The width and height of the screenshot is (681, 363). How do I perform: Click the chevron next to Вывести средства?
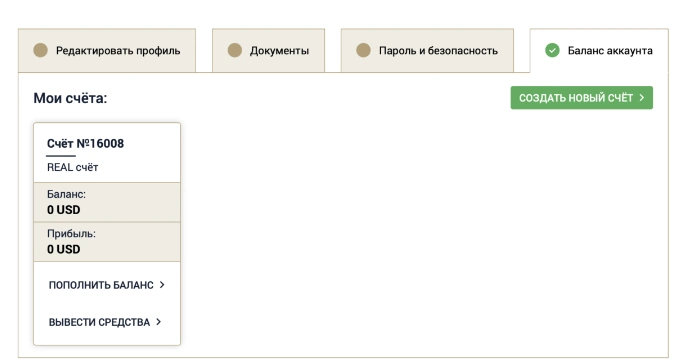[x=159, y=322]
